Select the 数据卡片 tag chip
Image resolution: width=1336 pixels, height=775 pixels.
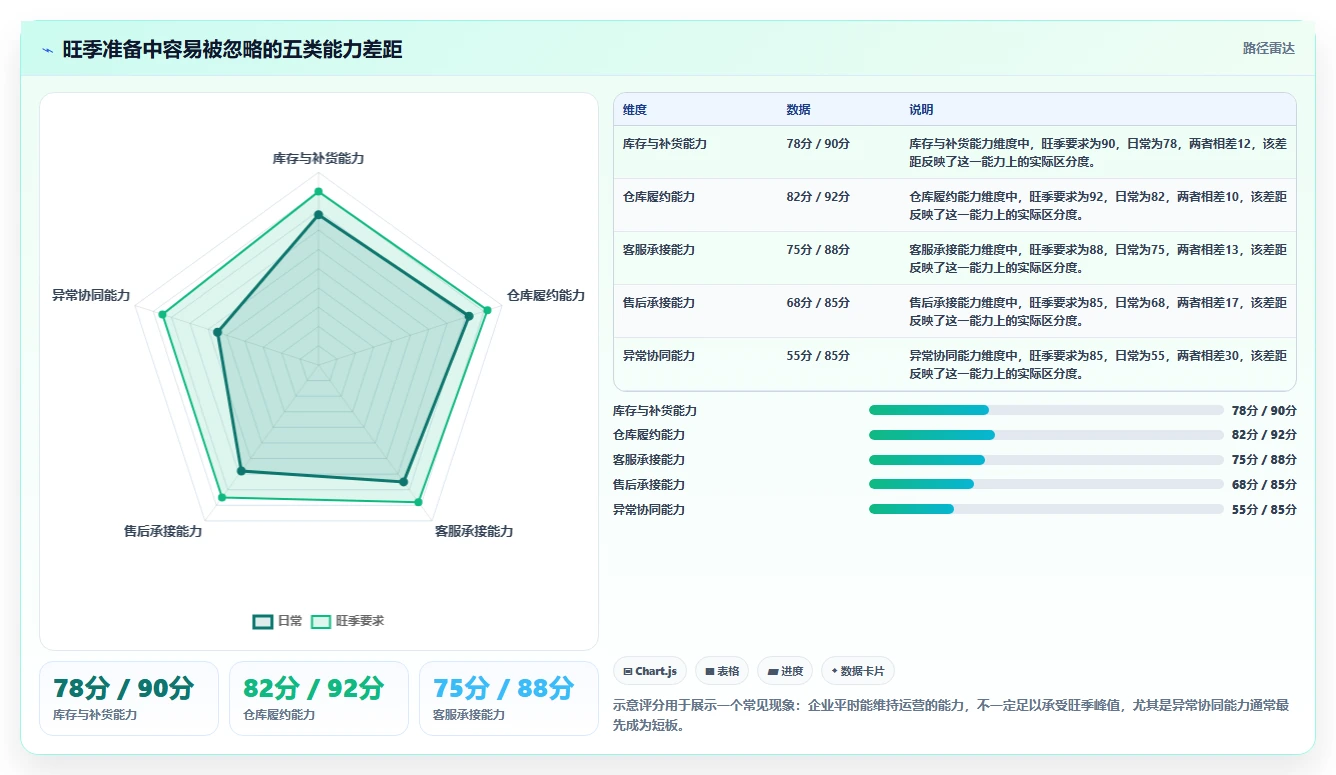[858, 671]
